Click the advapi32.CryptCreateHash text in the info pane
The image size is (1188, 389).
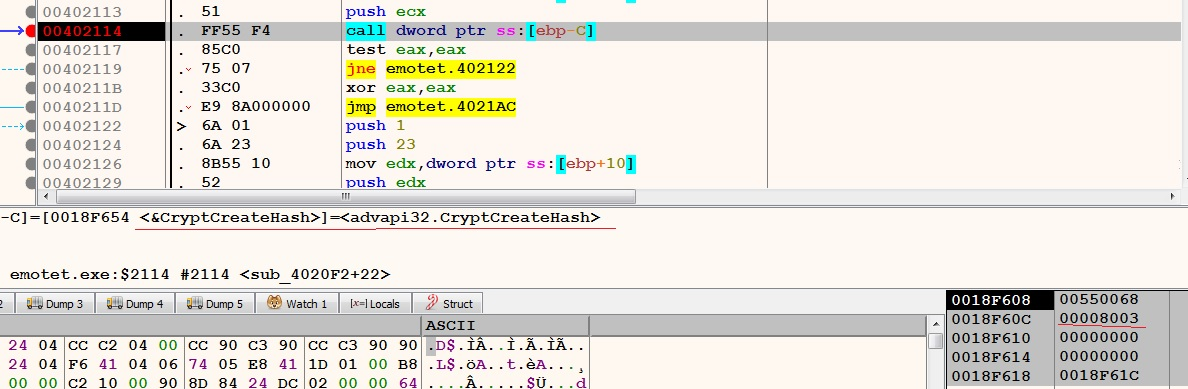point(470,218)
